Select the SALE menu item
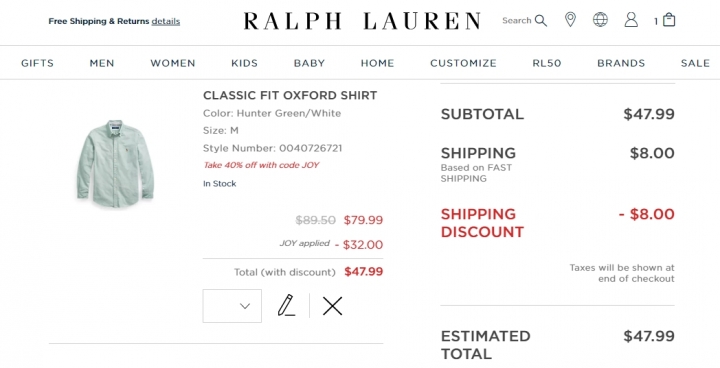 coord(695,63)
